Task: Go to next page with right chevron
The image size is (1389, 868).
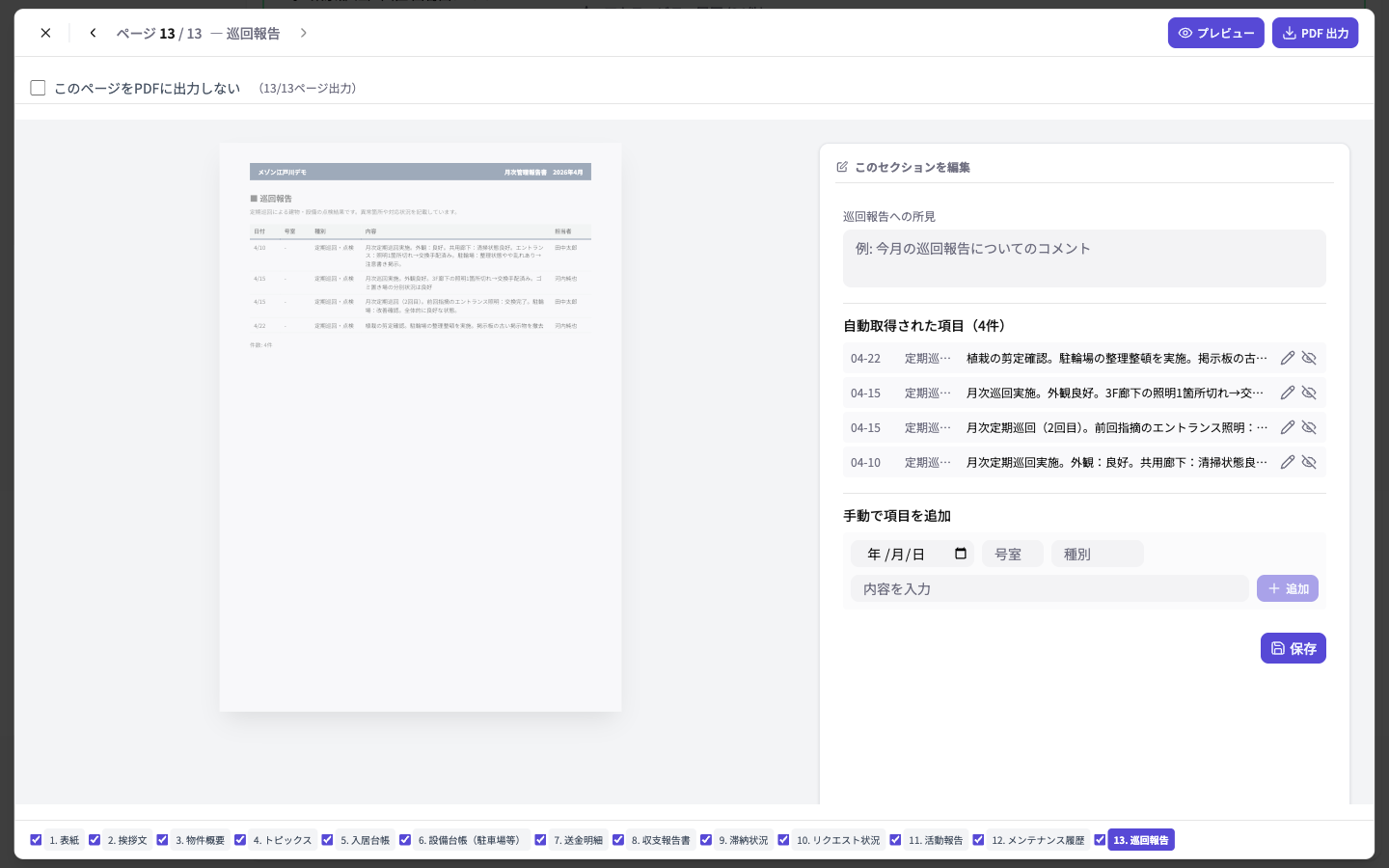Action: pyautogui.click(x=303, y=33)
